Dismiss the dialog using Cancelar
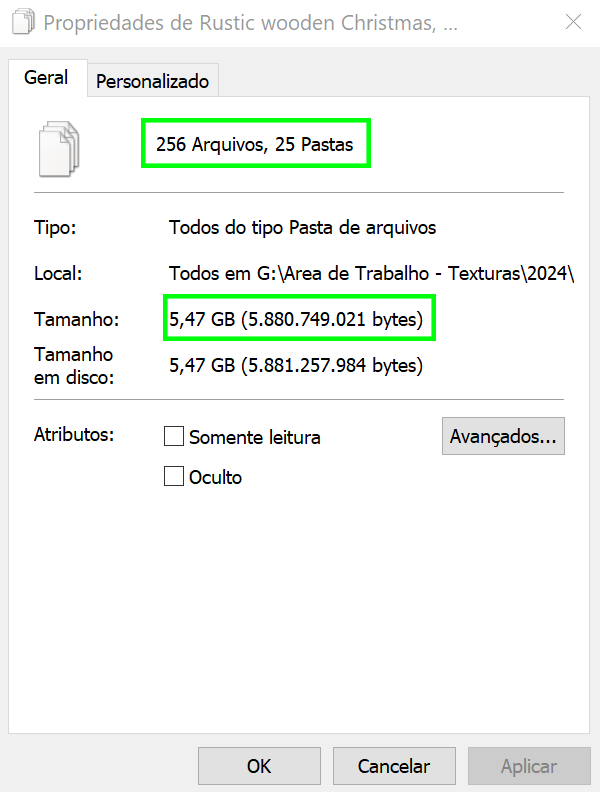600x792 pixels. pyautogui.click(x=394, y=766)
